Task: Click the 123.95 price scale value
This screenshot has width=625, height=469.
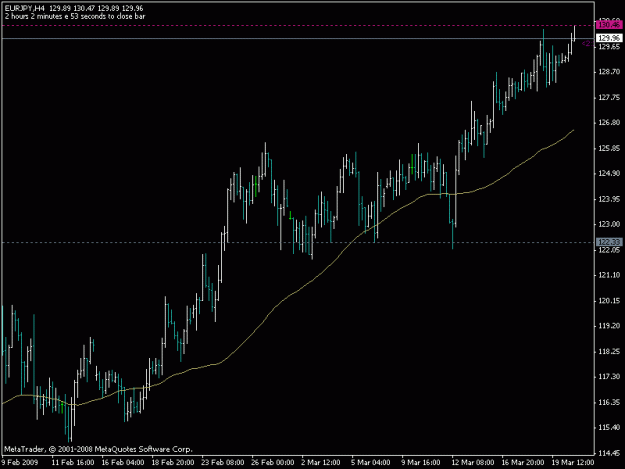Action: pos(609,199)
